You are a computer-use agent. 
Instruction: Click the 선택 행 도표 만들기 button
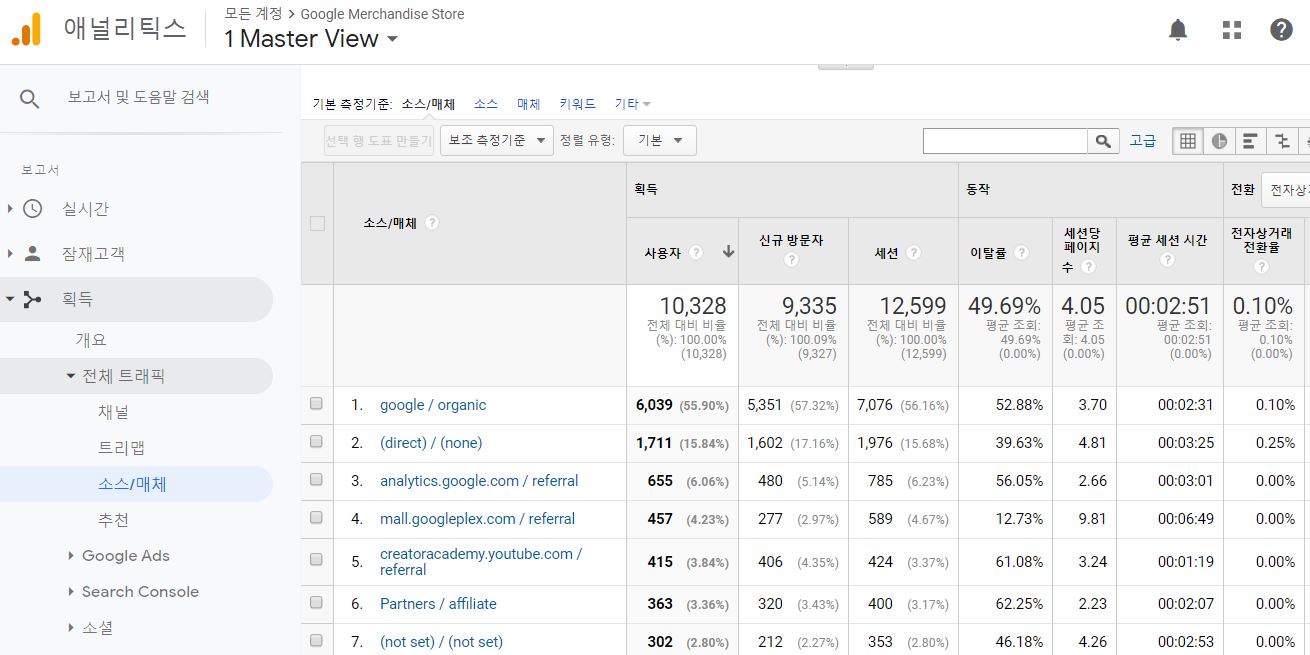coord(379,141)
